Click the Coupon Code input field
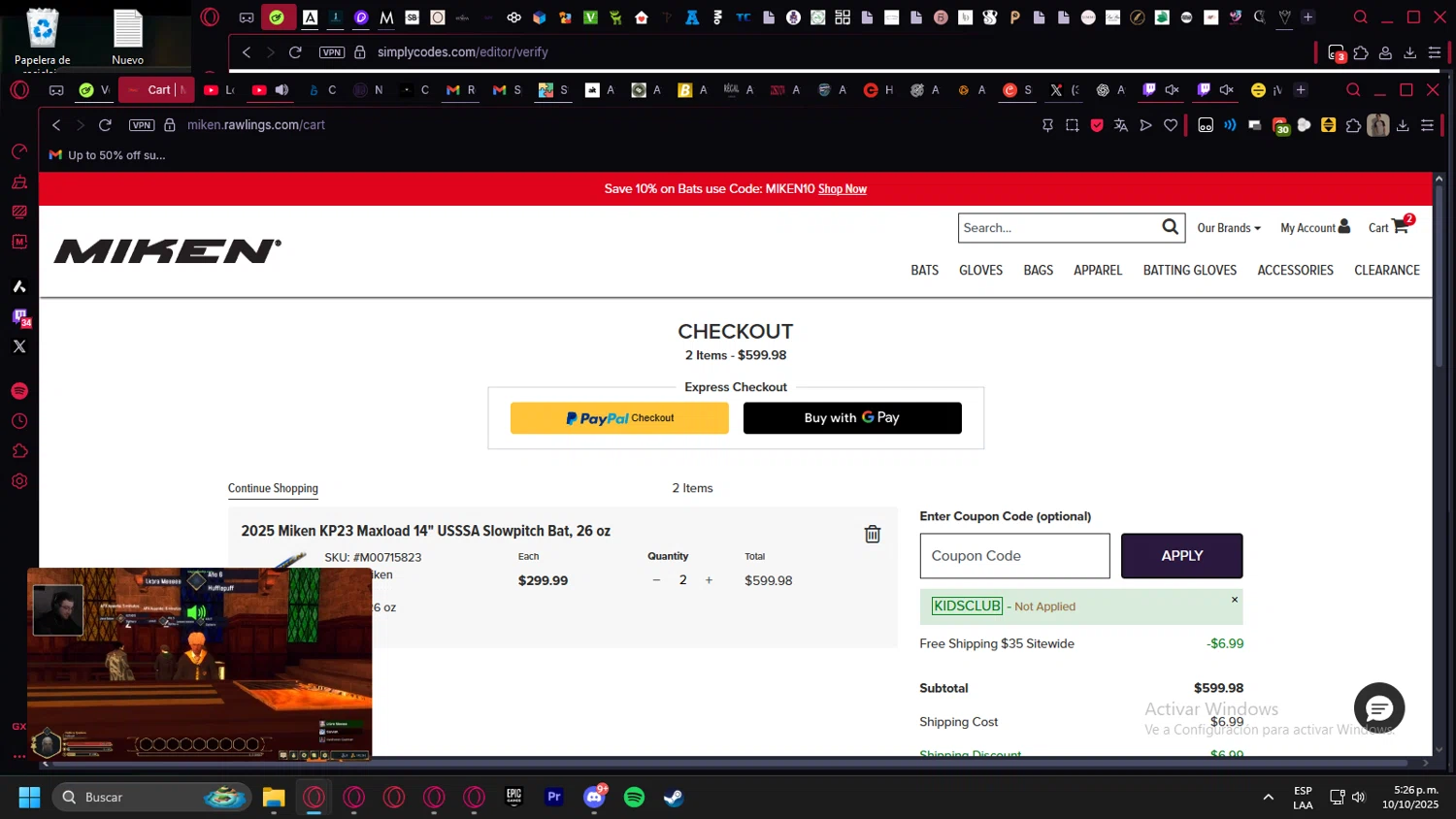1456x819 pixels. click(x=1014, y=556)
